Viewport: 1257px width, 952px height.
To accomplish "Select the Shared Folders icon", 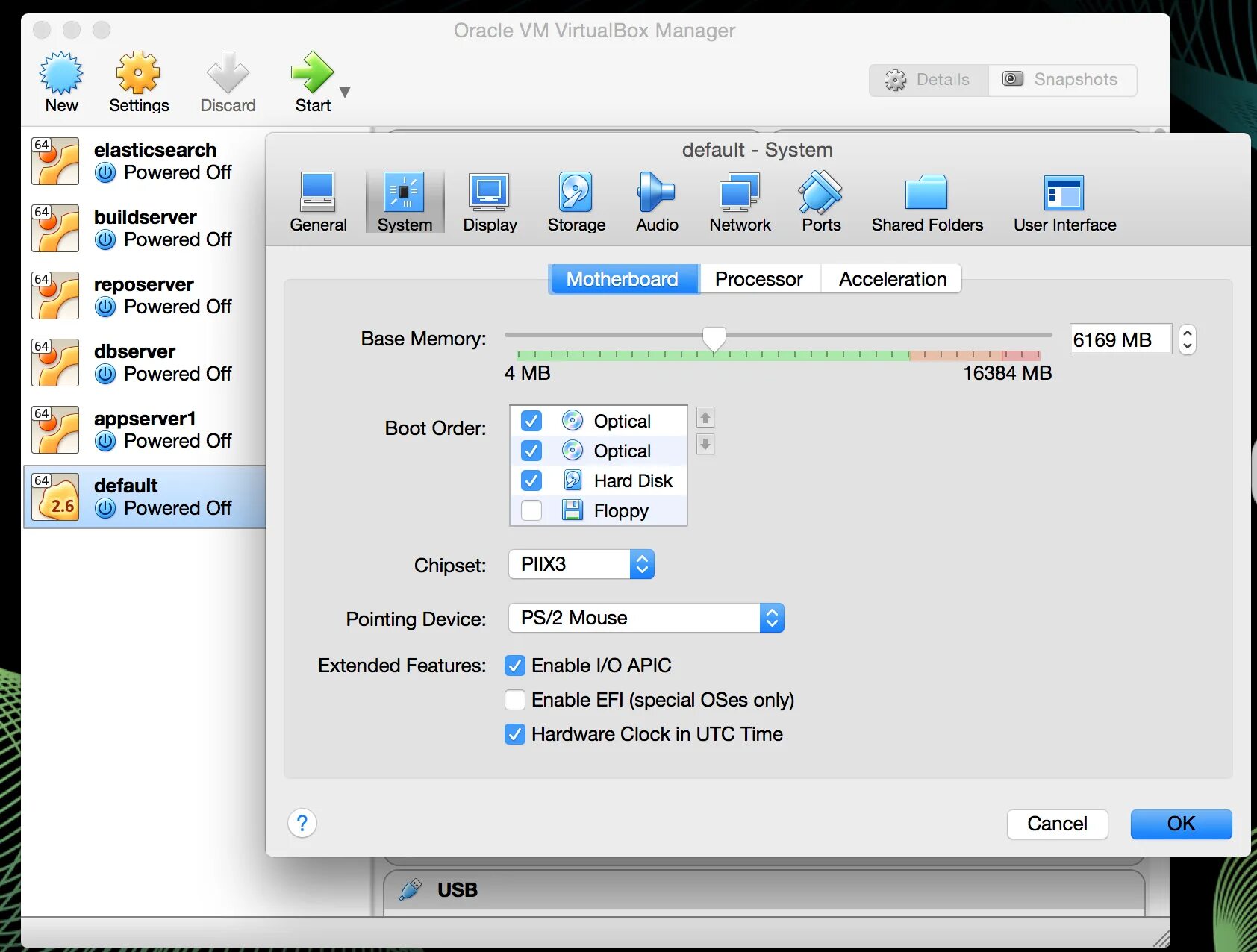I will (x=926, y=200).
